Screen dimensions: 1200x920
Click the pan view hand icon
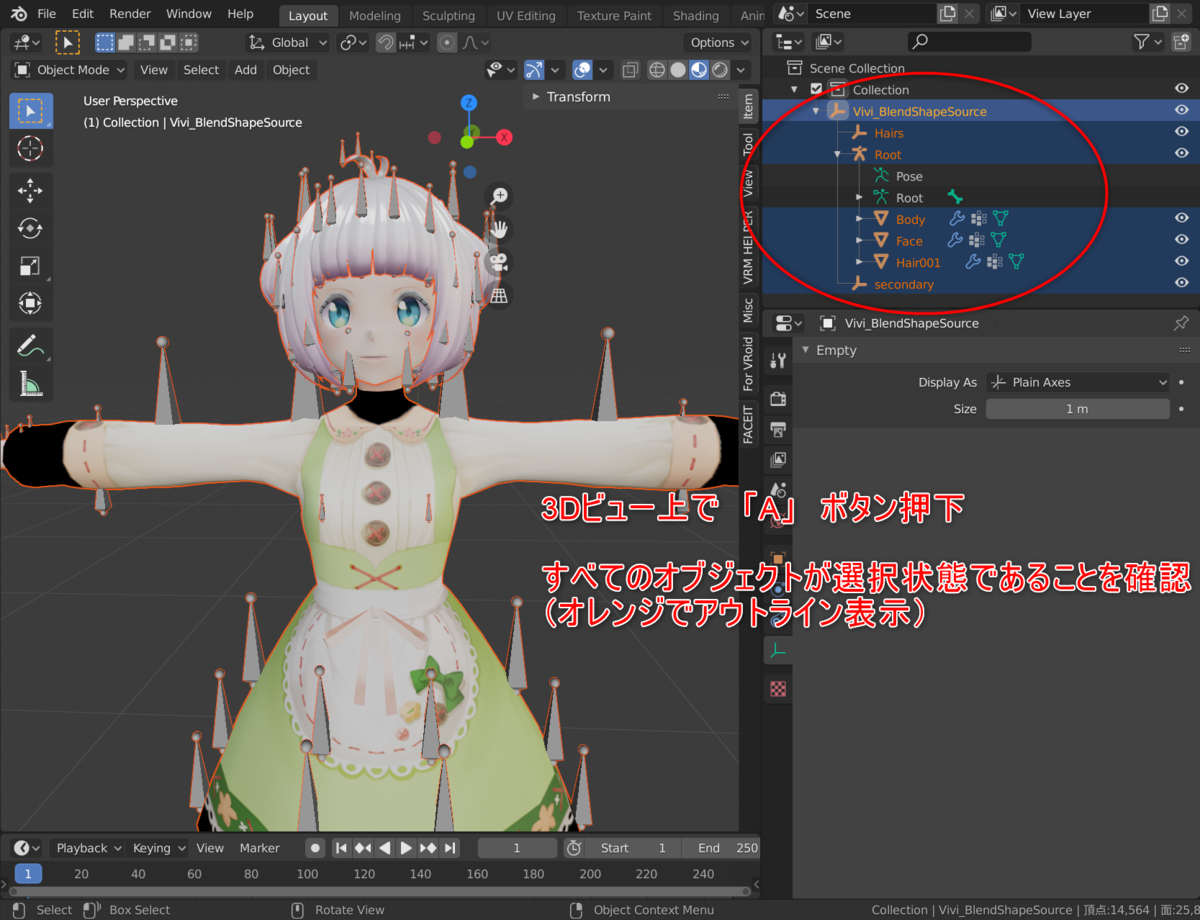coord(499,229)
